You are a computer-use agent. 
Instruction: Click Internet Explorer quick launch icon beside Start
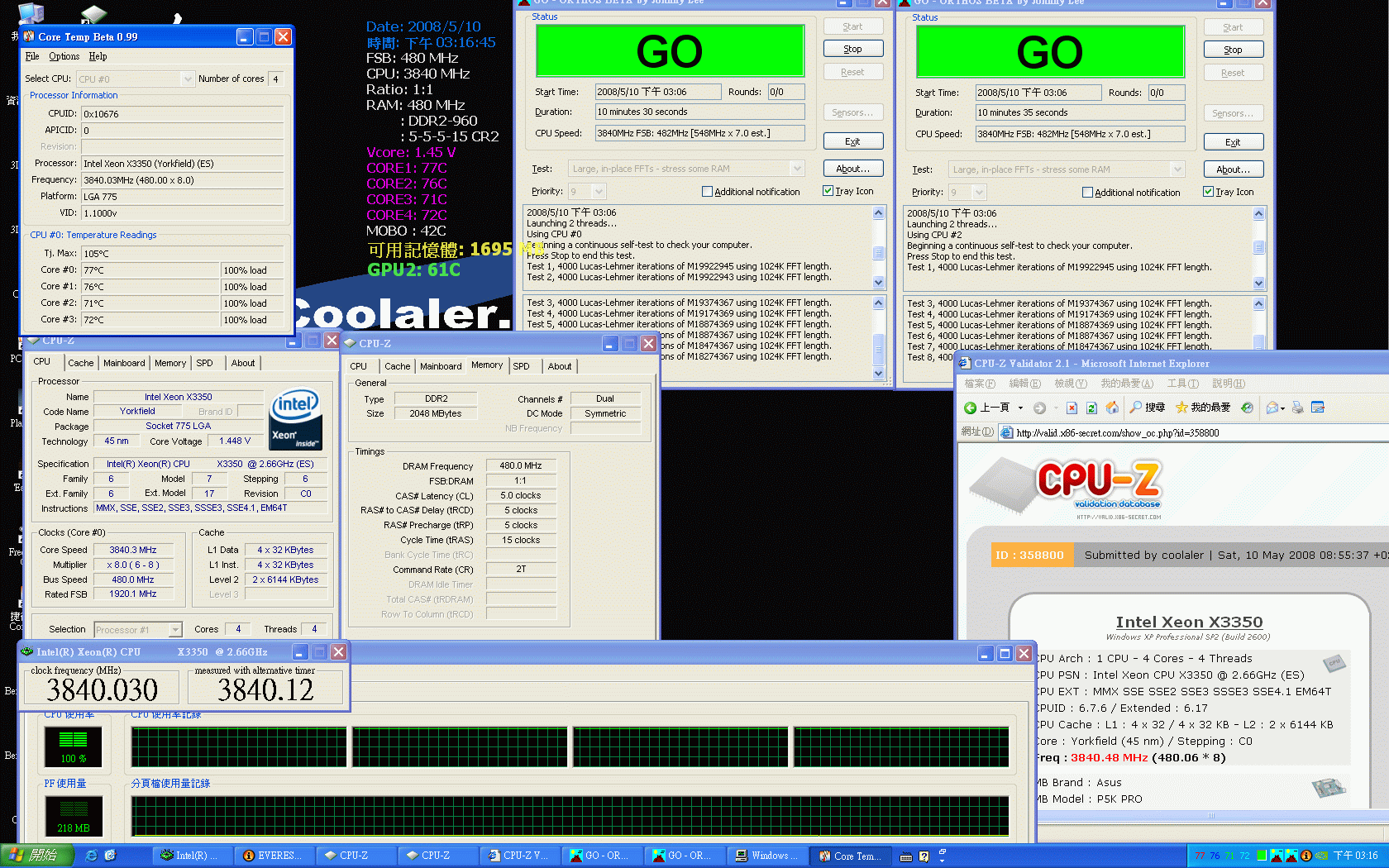click(x=91, y=856)
